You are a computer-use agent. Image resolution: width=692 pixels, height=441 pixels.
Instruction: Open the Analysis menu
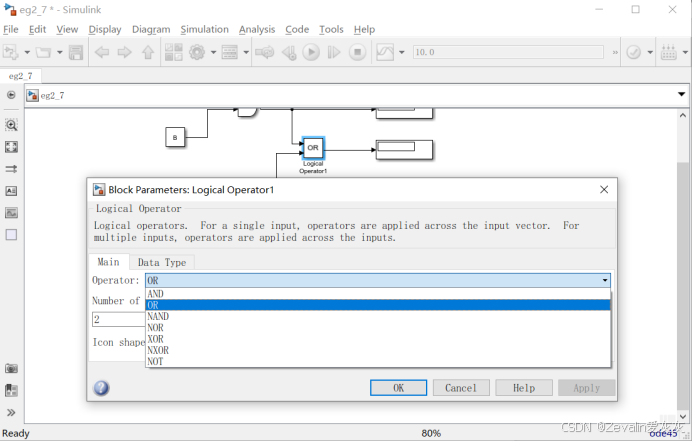tap(257, 30)
